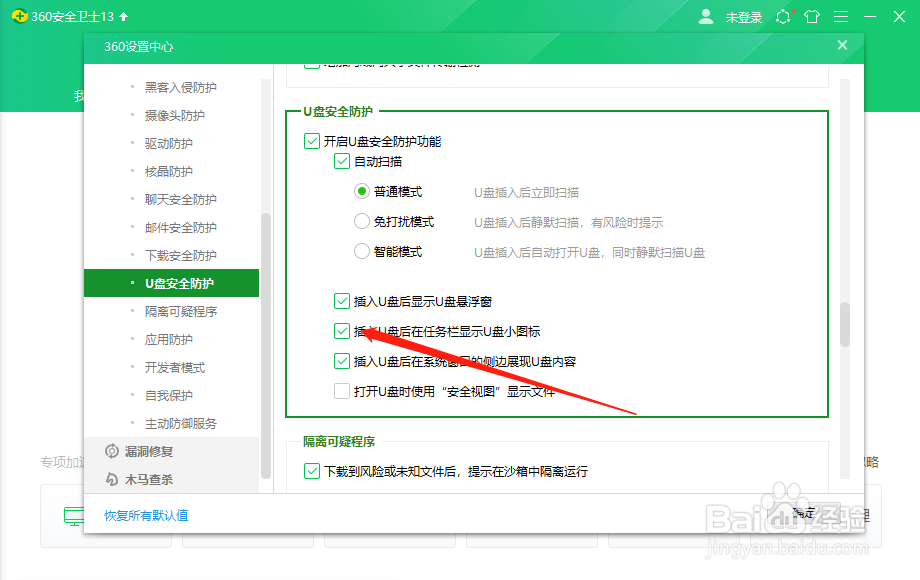Open the skin (shirt) icon
The width and height of the screenshot is (920, 580).
pyautogui.click(x=812, y=16)
